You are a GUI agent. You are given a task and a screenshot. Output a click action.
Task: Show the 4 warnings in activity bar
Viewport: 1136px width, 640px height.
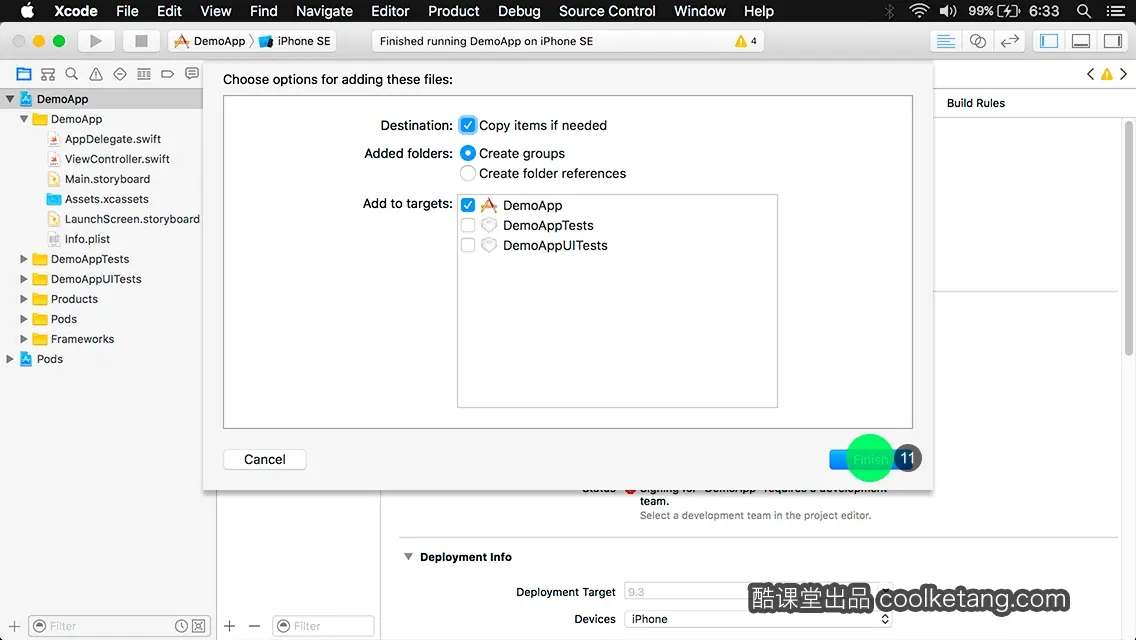[x=746, y=41]
